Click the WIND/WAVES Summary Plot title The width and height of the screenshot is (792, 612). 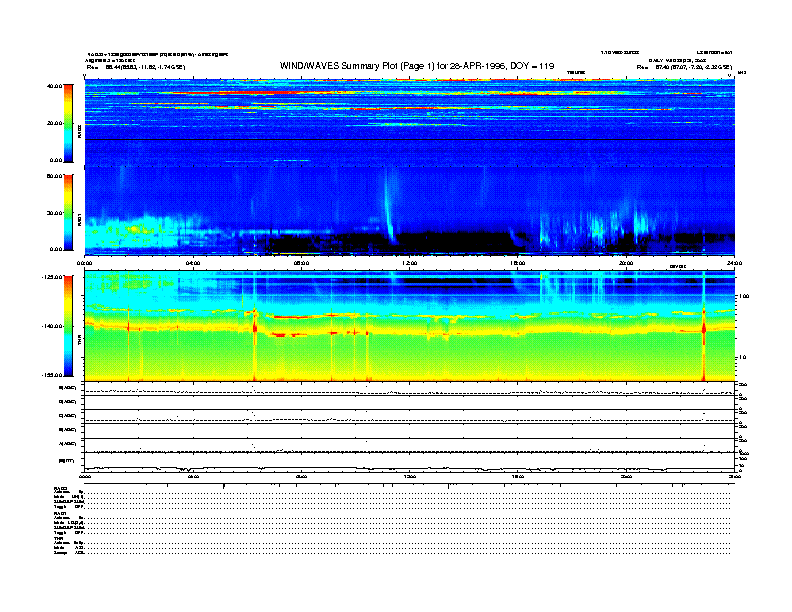point(417,66)
